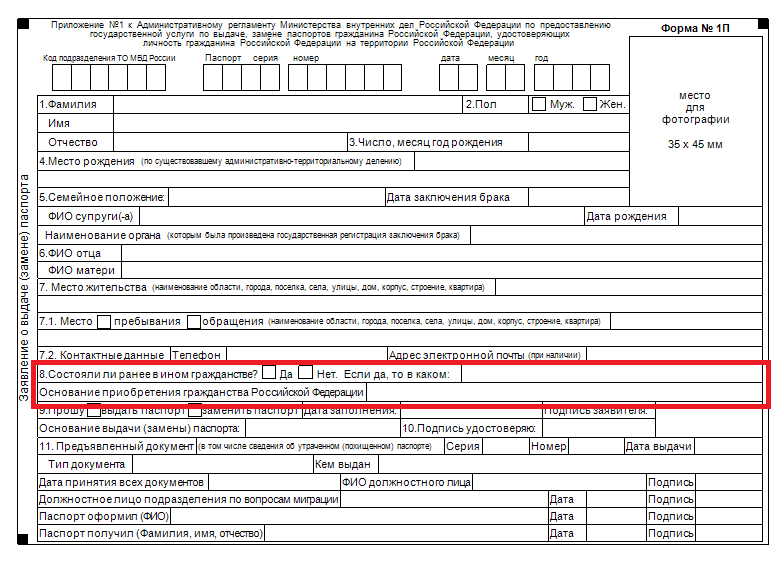Click the photo placeholder 'место для фотографии'
This screenshot has width=783, height=564.
click(x=695, y=120)
